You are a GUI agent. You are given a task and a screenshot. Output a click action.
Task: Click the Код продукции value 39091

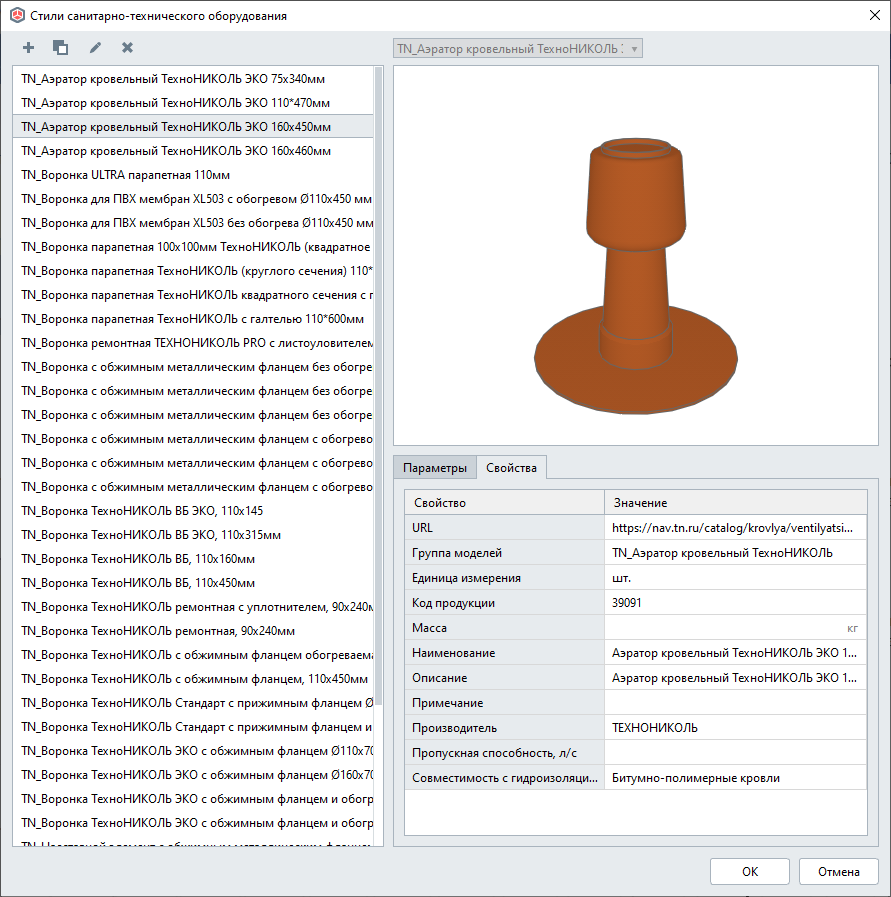tap(735, 603)
